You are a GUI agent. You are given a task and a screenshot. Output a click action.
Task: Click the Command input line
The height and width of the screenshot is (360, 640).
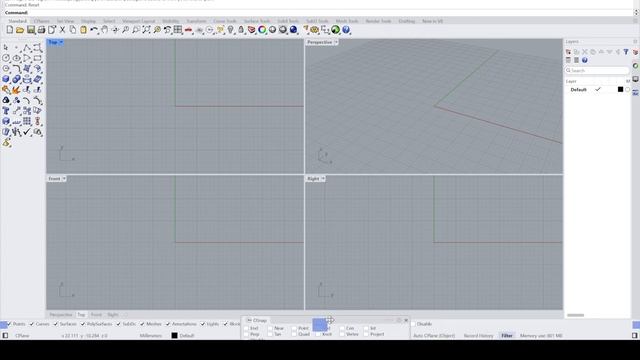point(318,13)
